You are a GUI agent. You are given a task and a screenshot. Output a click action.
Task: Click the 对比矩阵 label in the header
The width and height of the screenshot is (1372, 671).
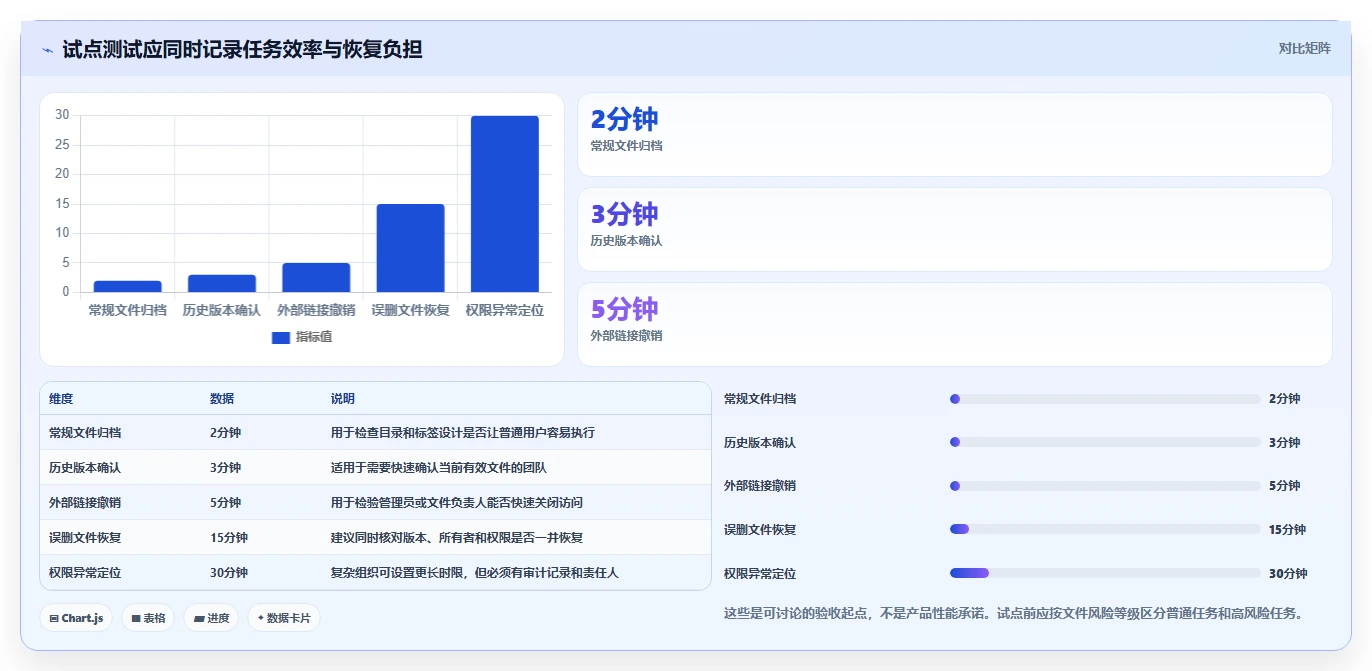[1304, 49]
